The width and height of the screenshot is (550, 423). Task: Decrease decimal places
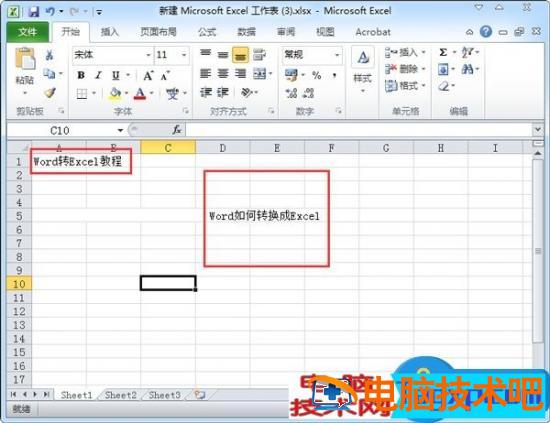pos(308,93)
